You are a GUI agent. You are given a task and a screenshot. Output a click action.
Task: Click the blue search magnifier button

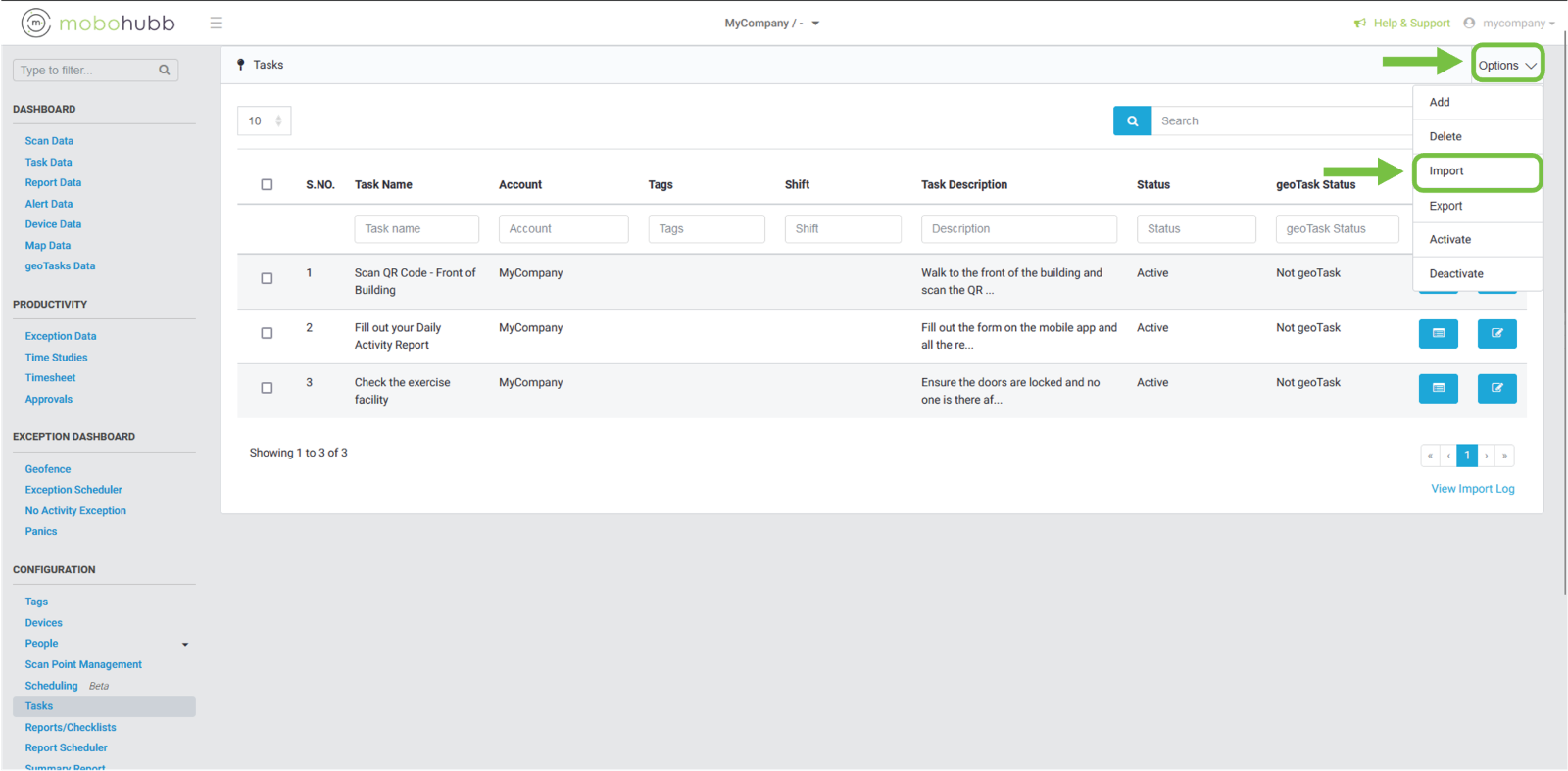[x=1132, y=120]
